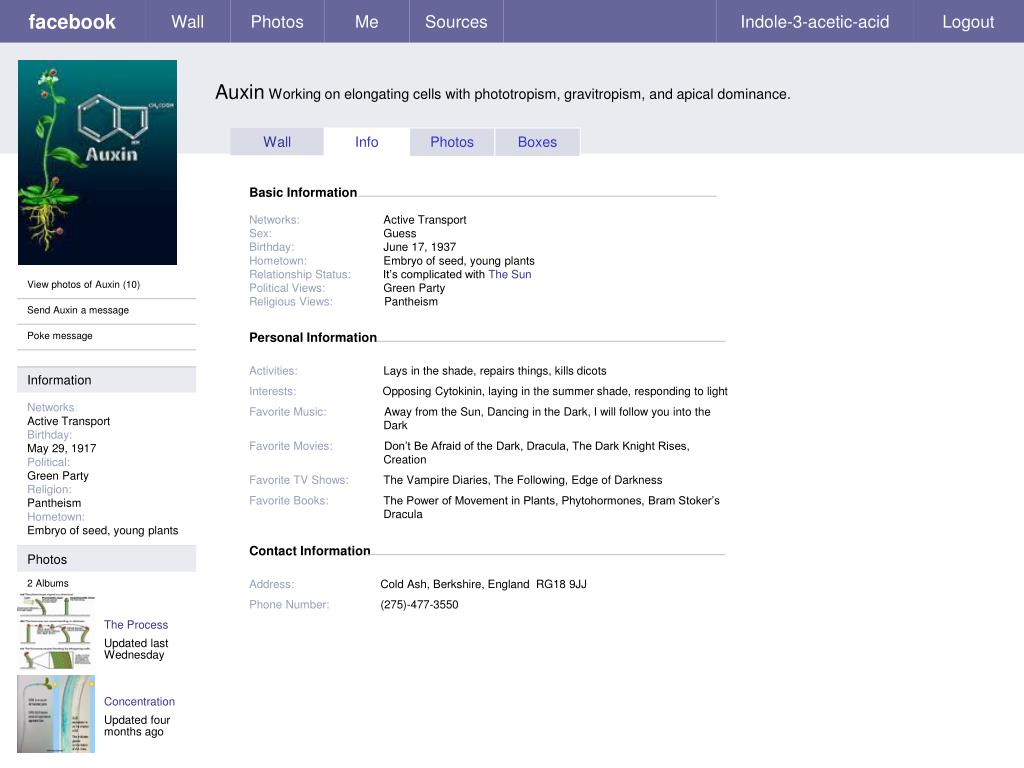Switch to the profile Wall tab
Image resolution: width=1024 pixels, height=768 pixels.
pyautogui.click(x=277, y=142)
